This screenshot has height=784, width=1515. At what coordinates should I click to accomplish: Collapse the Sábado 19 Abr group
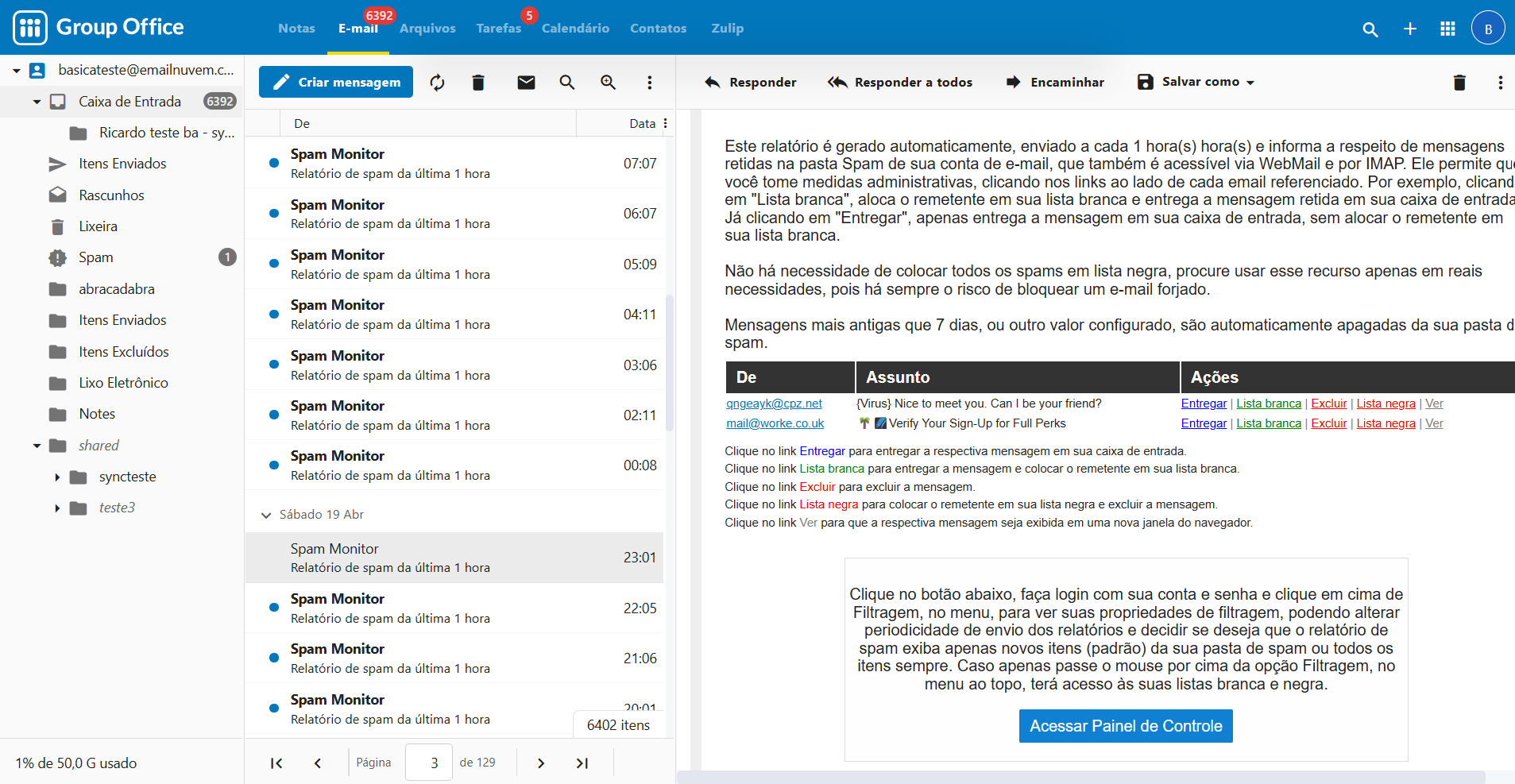[266, 515]
